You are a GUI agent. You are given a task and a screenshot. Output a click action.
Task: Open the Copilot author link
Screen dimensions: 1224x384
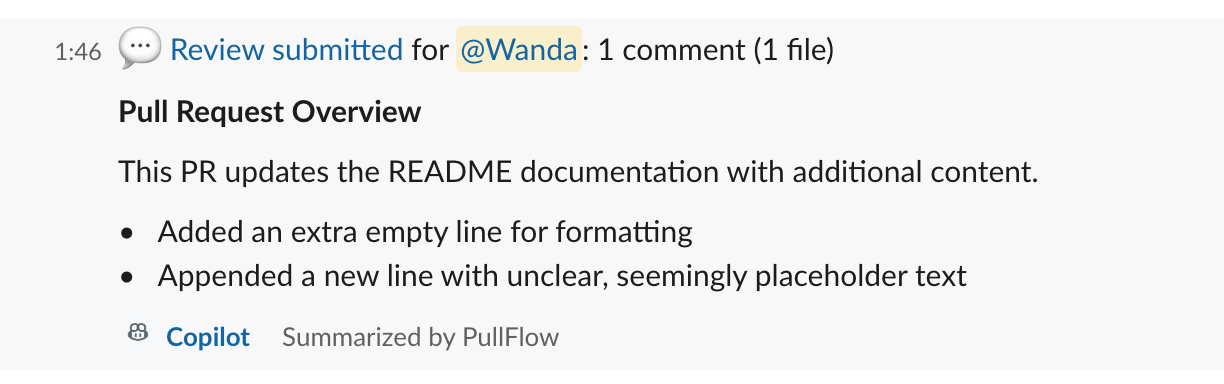[208, 337]
